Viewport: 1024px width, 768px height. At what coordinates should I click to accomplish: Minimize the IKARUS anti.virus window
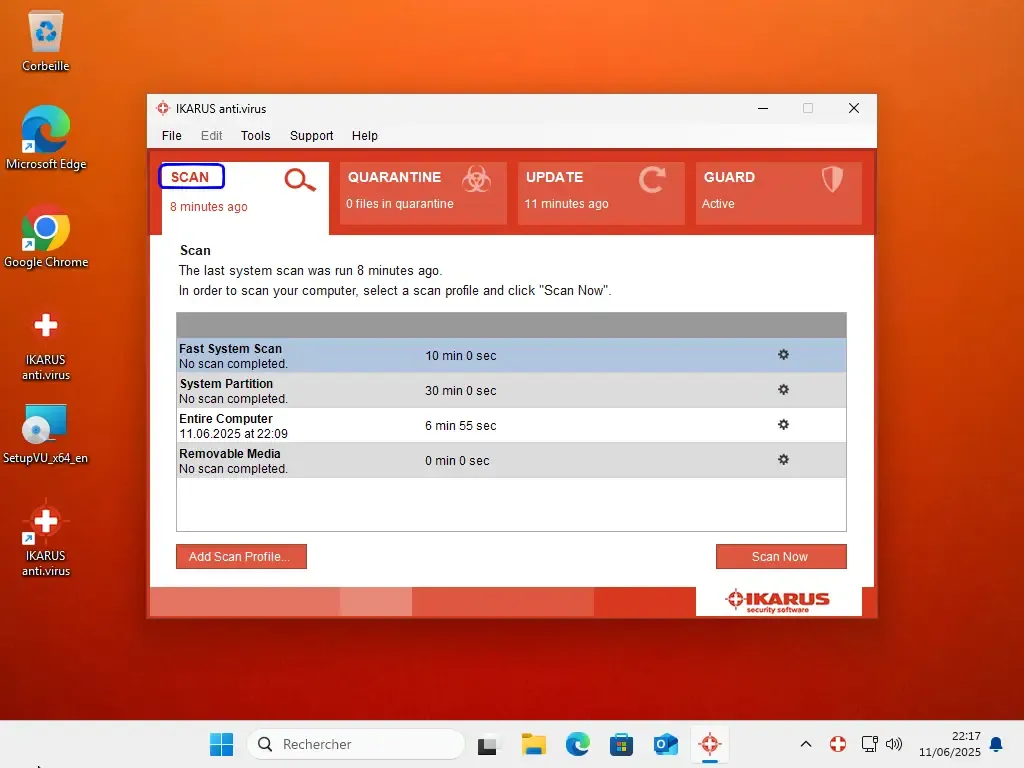tap(763, 108)
